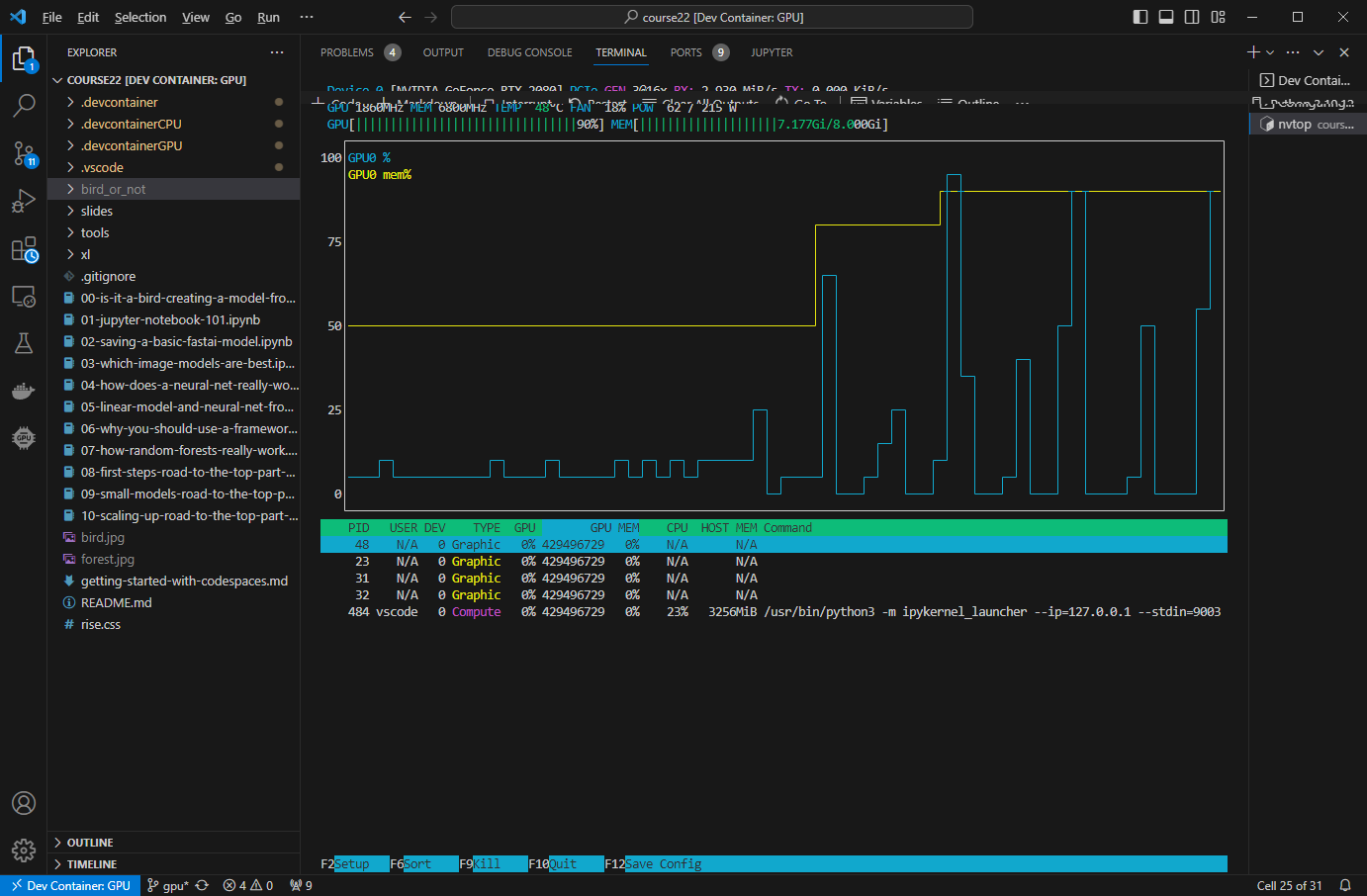The height and width of the screenshot is (896, 1367).
Task: Switch to the PROBLEMS tab
Action: pyautogui.click(x=347, y=52)
